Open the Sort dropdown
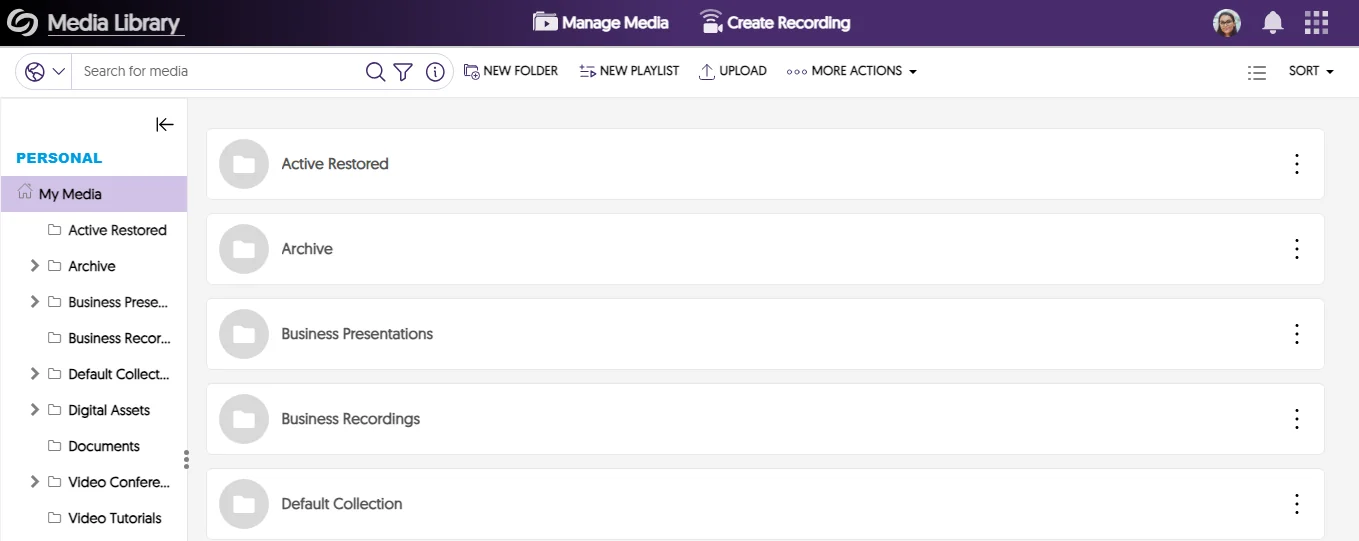 [1311, 71]
